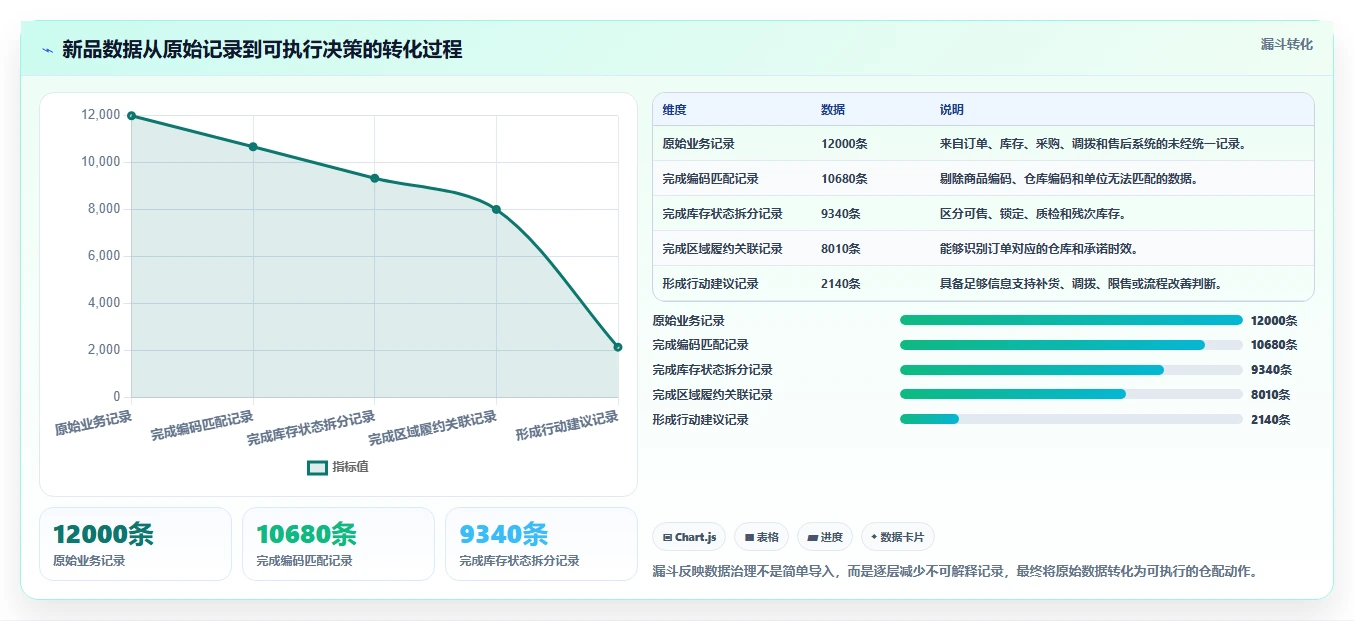Click the 表格 chip

coord(761,537)
